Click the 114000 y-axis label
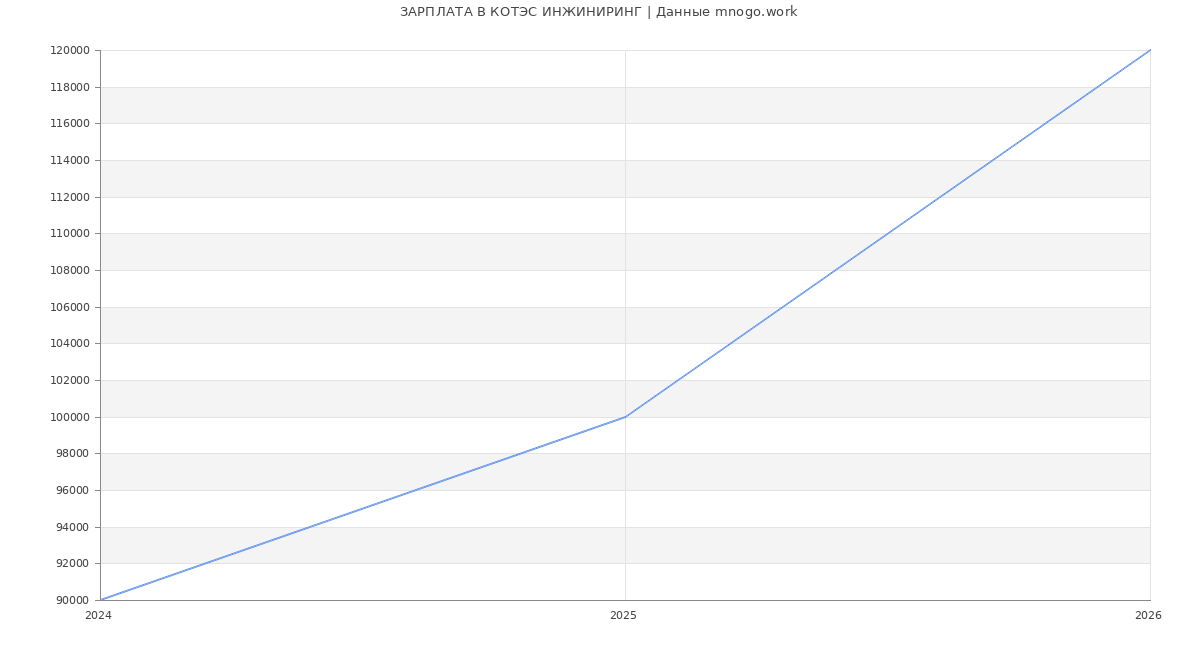This screenshot has width=1200, height=650. (x=70, y=161)
